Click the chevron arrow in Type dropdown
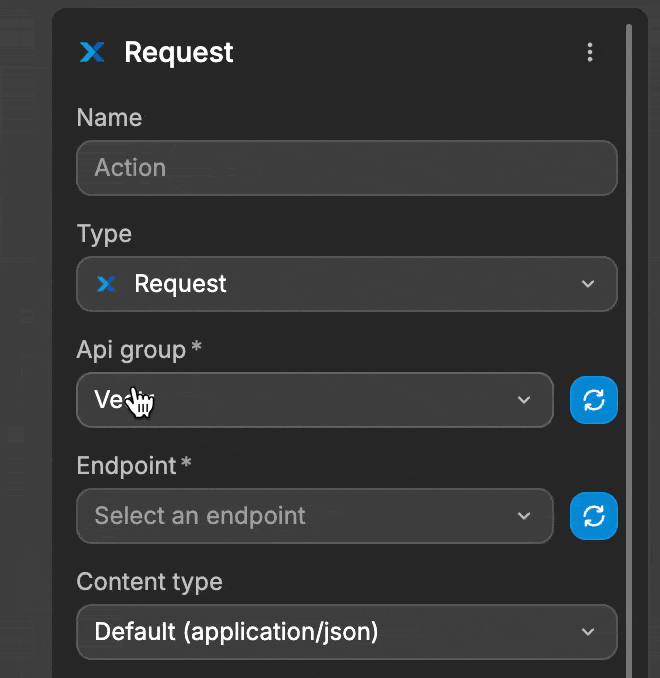 588,284
